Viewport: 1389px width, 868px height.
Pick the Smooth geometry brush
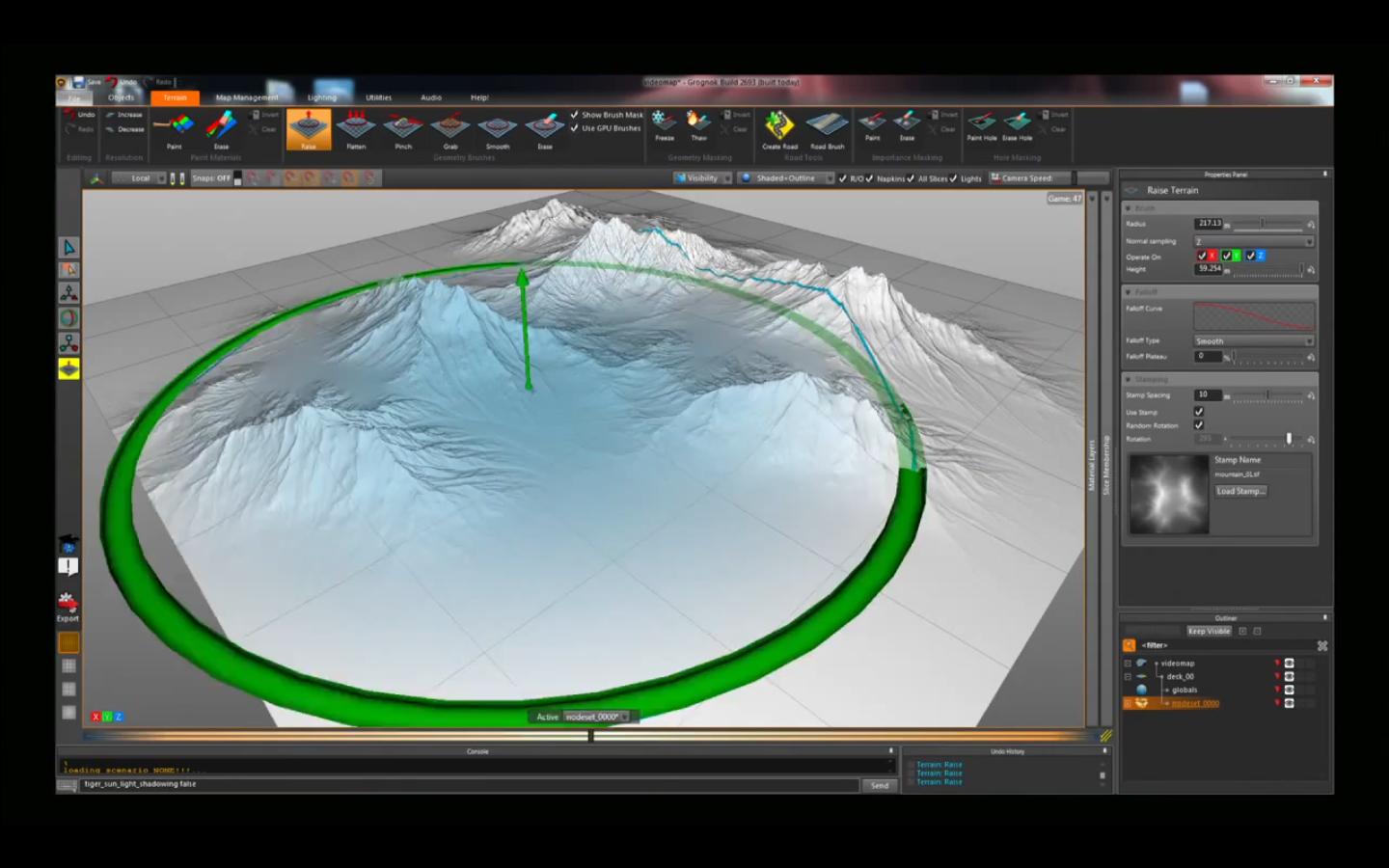click(x=498, y=128)
